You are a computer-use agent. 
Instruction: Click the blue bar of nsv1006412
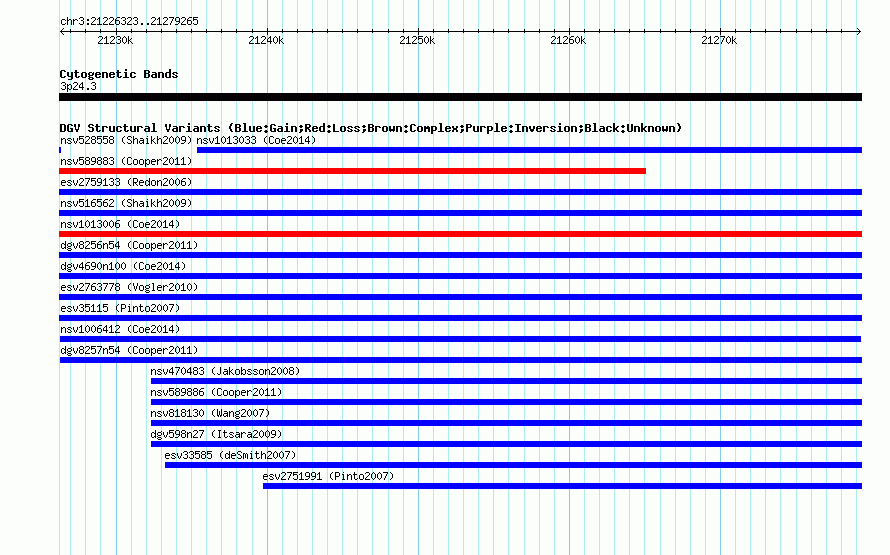click(x=460, y=339)
